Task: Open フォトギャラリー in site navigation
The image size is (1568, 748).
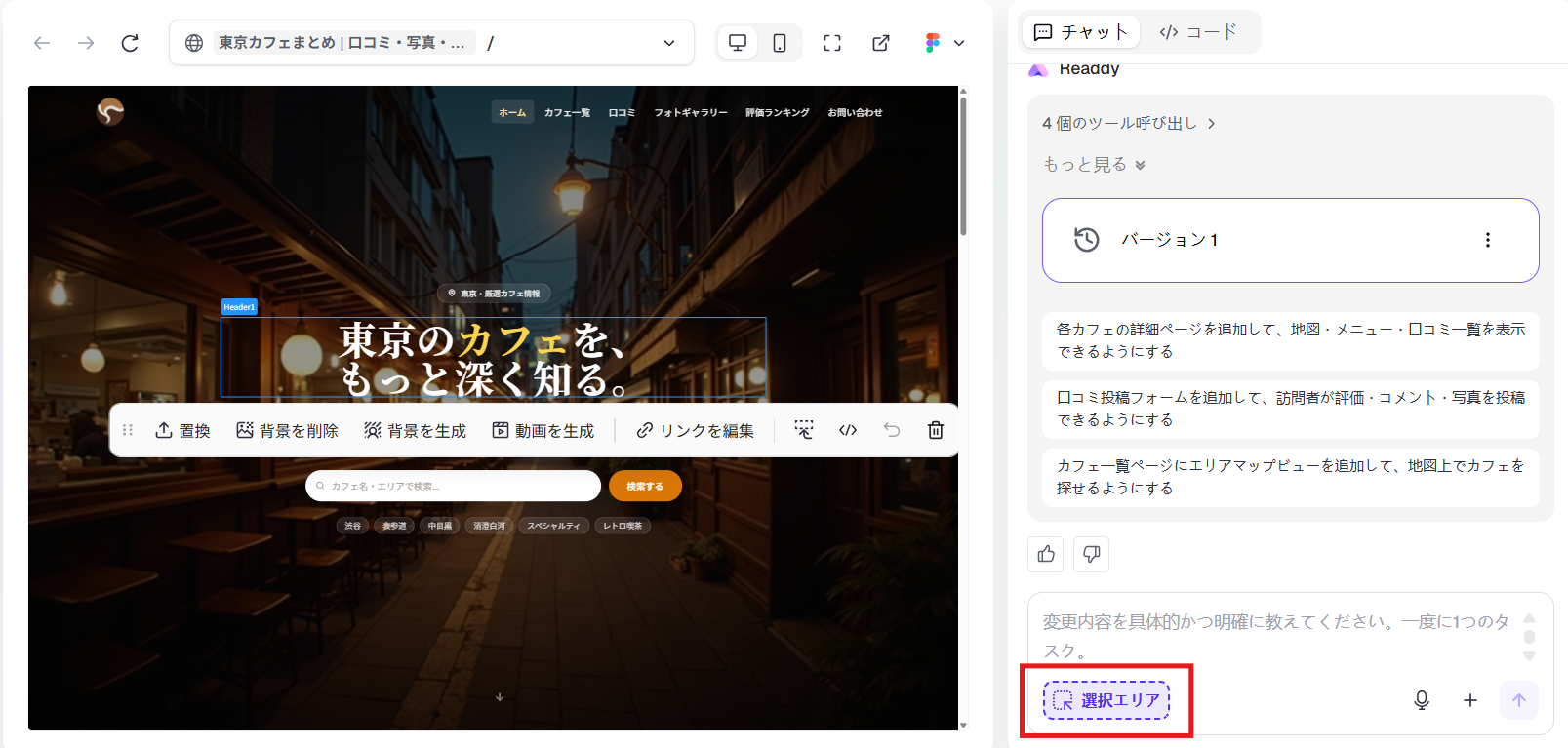Action: coord(691,113)
